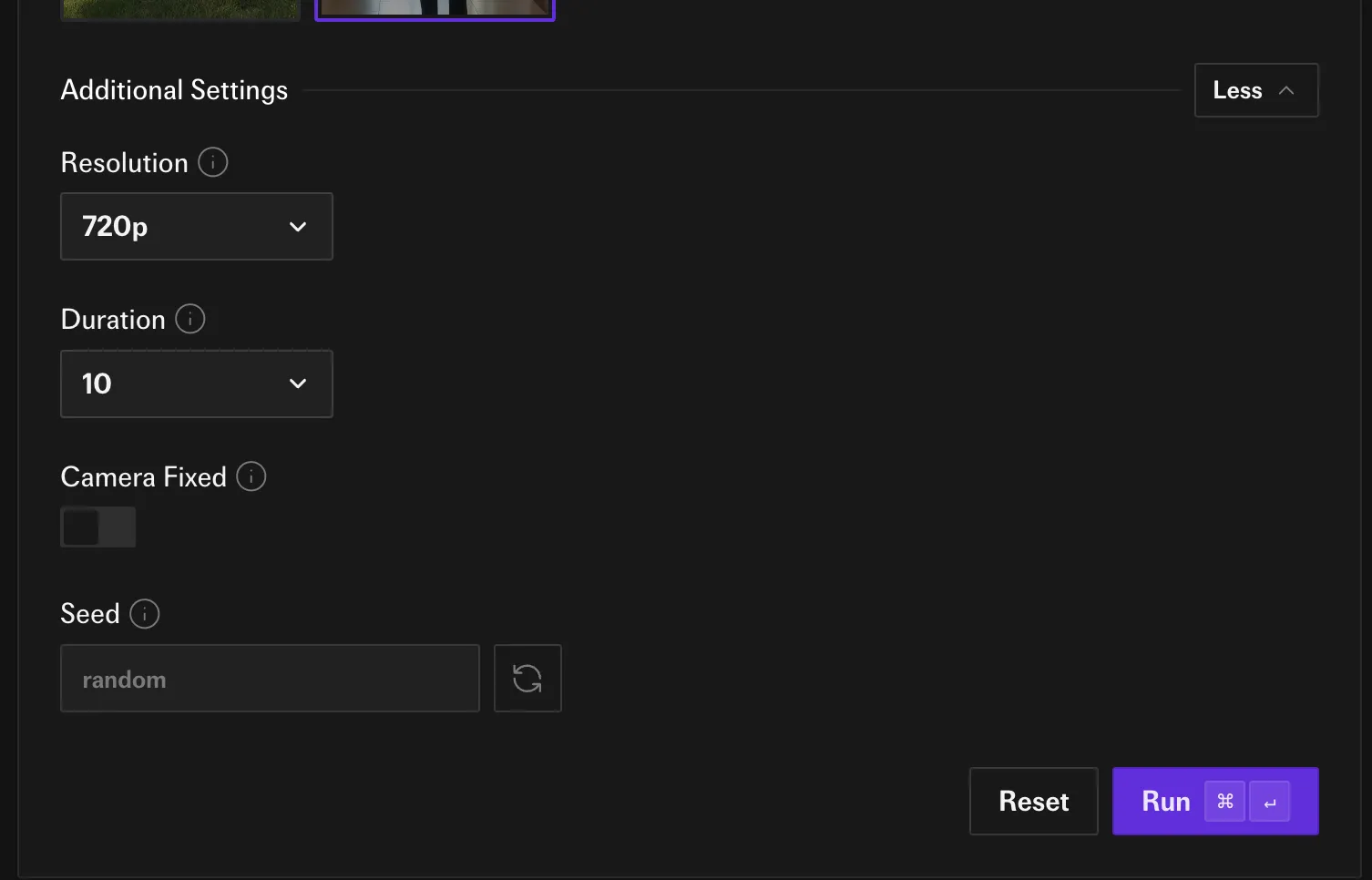The width and height of the screenshot is (1372, 880).
Task: Focus the Seed input field
Action: (270, 679)
